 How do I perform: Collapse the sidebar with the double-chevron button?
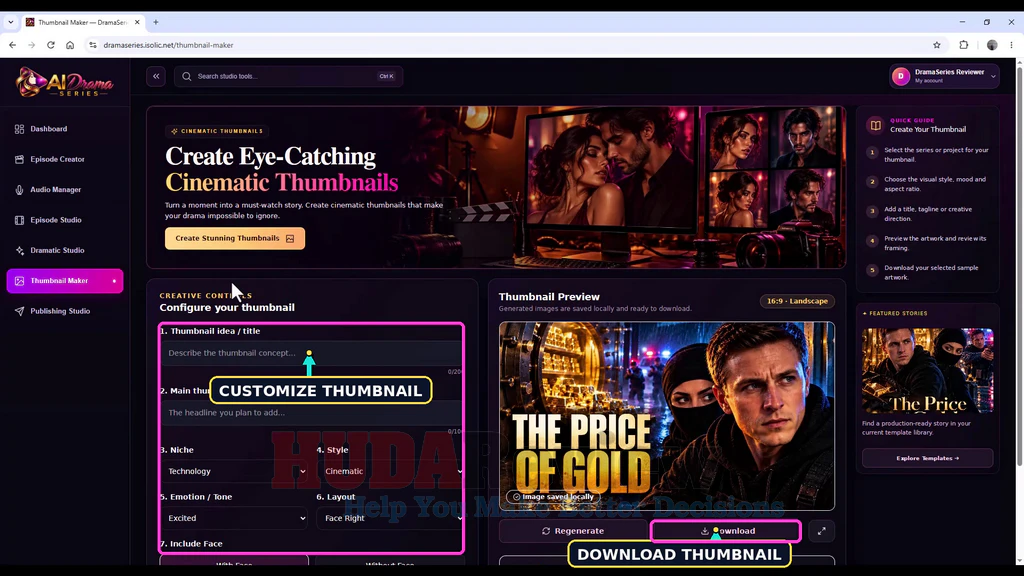click(x=156, y=76)
